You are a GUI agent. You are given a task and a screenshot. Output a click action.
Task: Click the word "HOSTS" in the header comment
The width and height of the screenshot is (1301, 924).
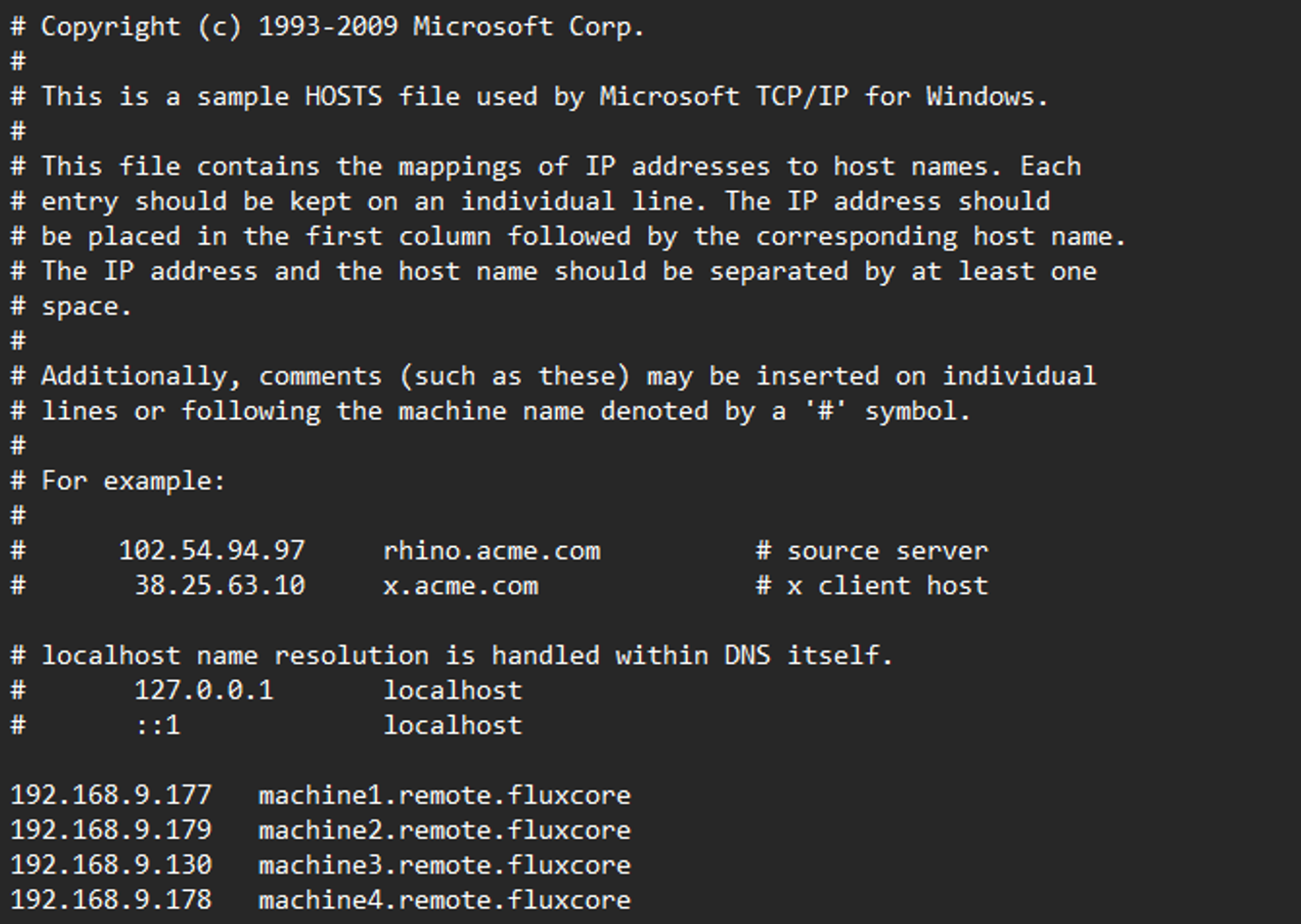pos(343,97)
